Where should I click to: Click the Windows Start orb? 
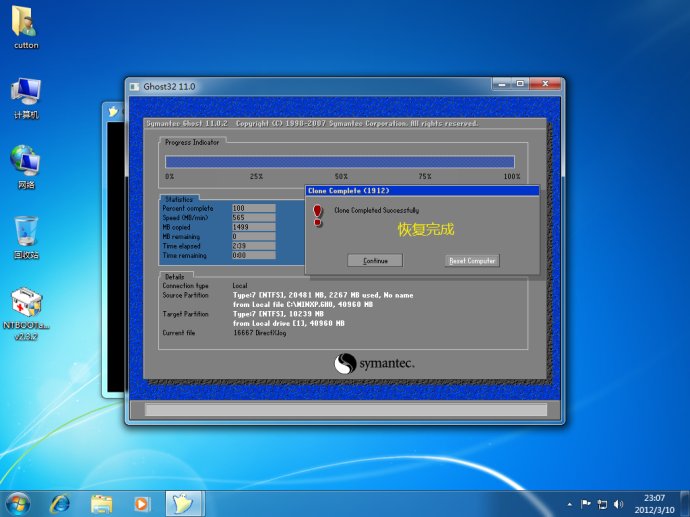18,504
